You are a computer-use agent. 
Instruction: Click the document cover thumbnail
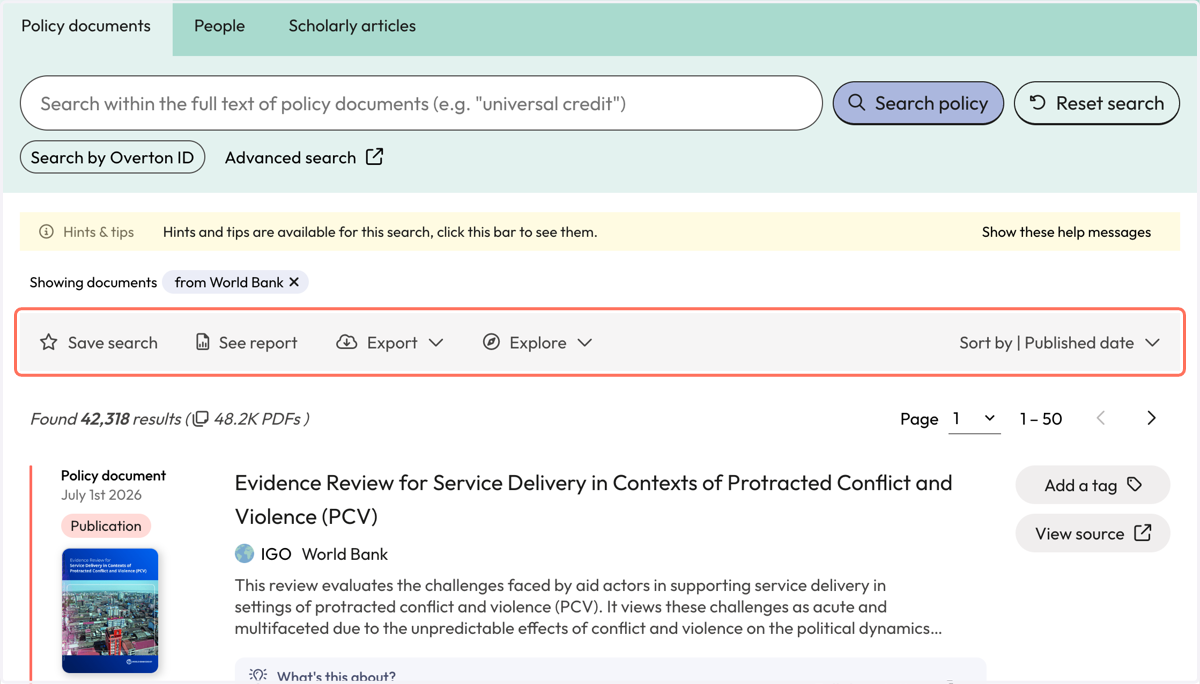(x=110, y=610)
